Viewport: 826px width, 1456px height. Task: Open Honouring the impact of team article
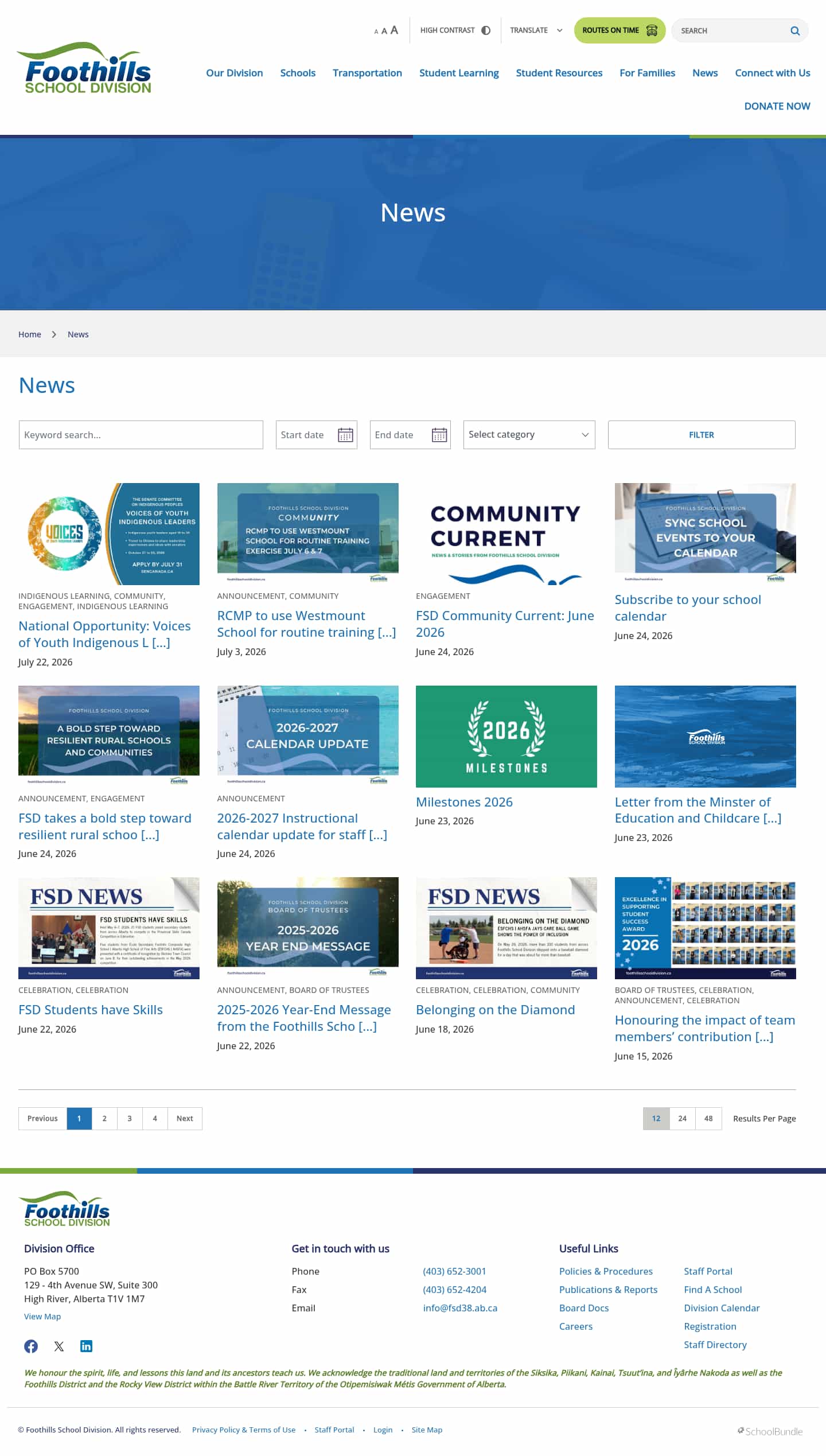[705, 1028]
